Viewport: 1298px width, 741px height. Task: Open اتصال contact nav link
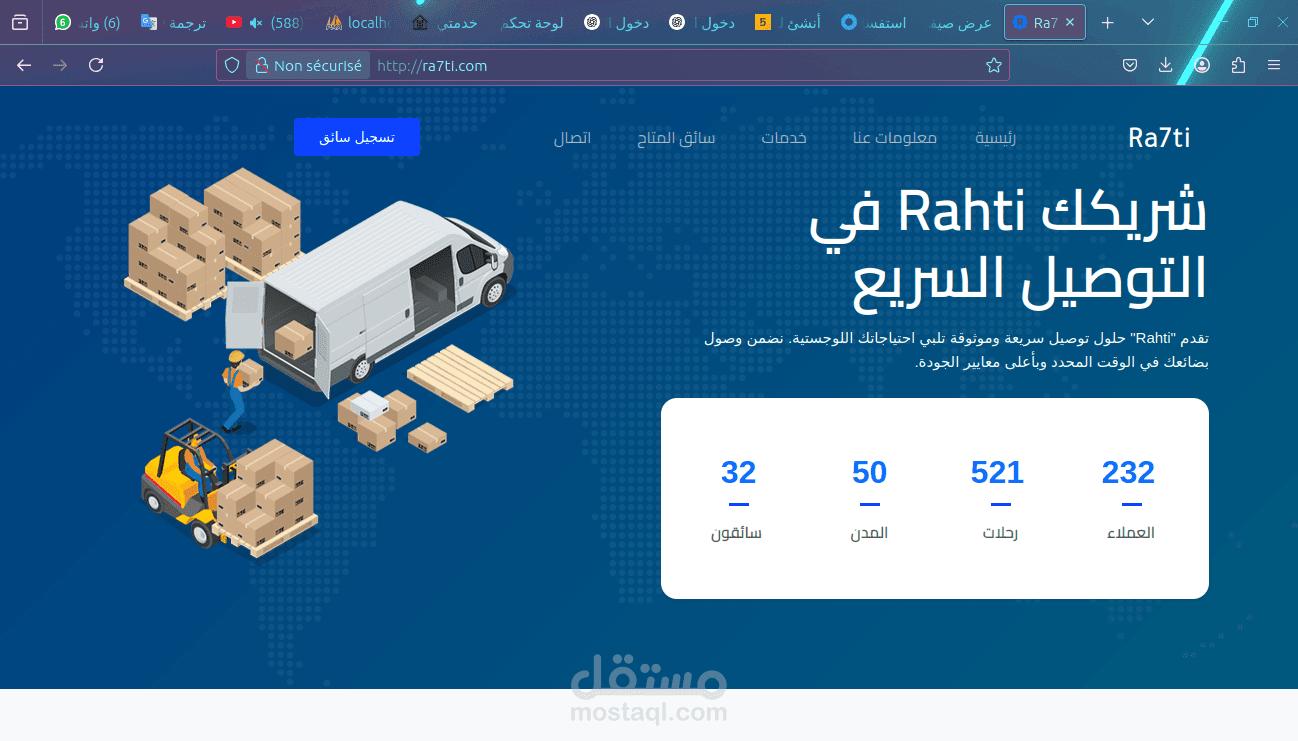pyautogui.click(x=573, y=138)
